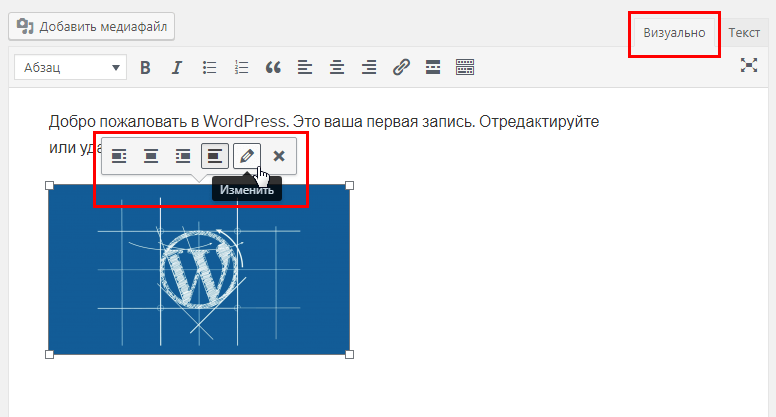Click the Добавить медиафайл button
This screenshot has height=417, width=776.
pyautogui.click(x=92, y=27)
